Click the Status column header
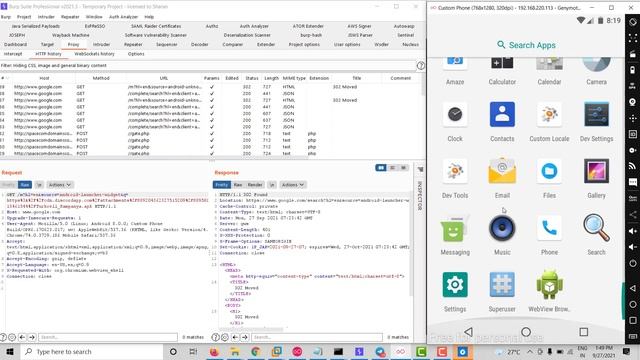 point(251,78)
